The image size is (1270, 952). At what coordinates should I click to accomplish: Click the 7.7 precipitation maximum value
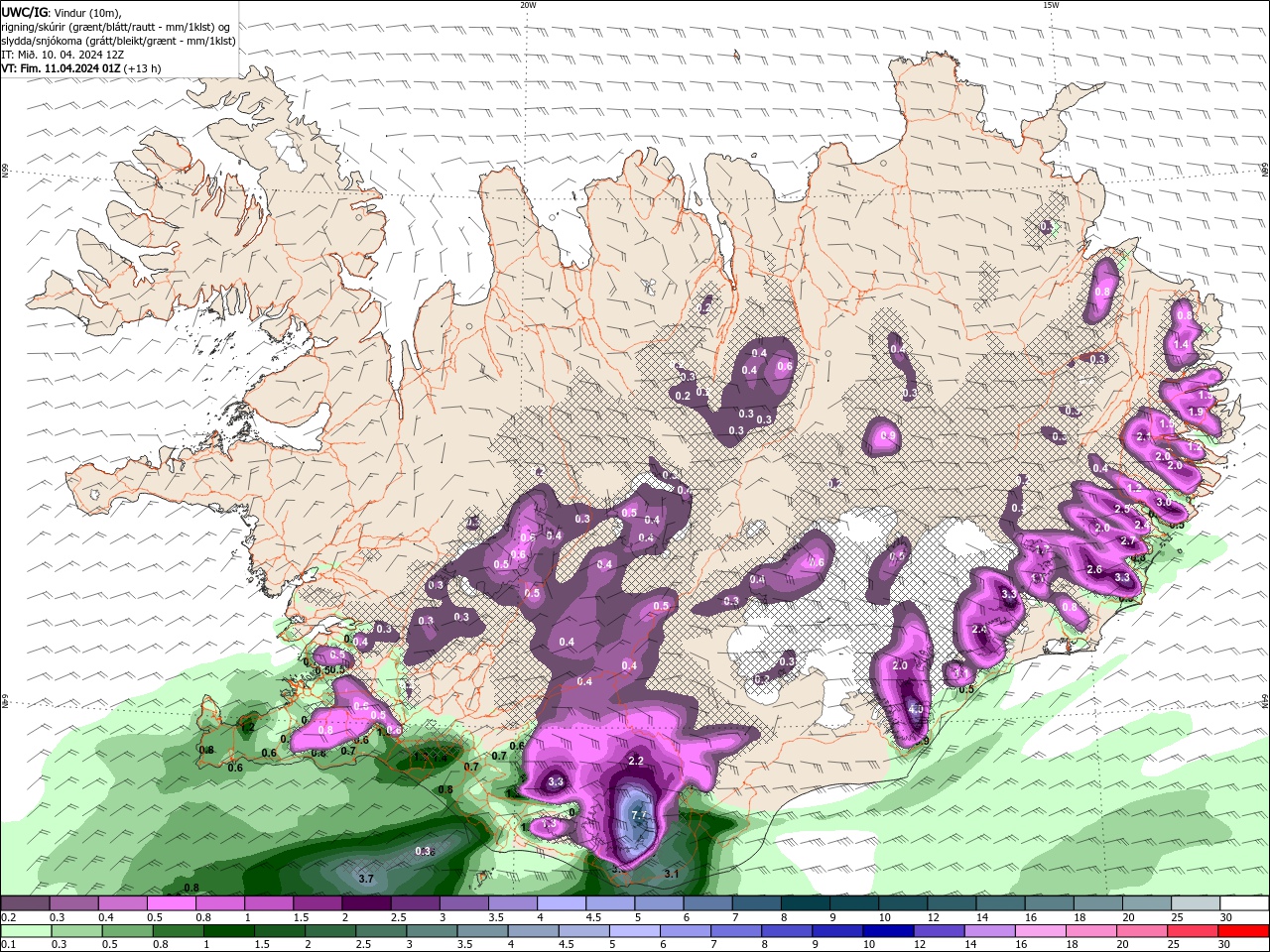coord(639,815)
